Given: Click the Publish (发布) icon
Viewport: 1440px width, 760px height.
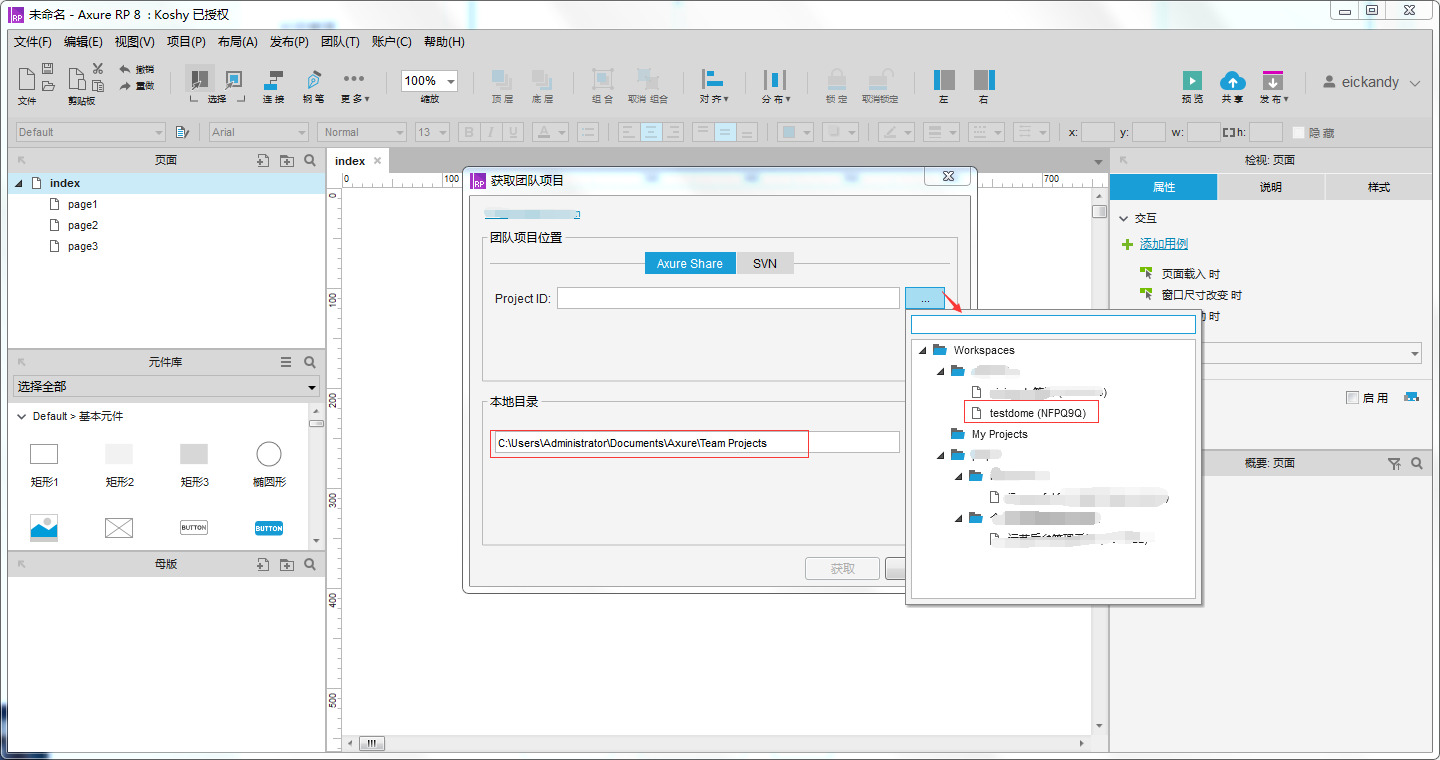Looking at the screenshot, I should click(1272, 80).
